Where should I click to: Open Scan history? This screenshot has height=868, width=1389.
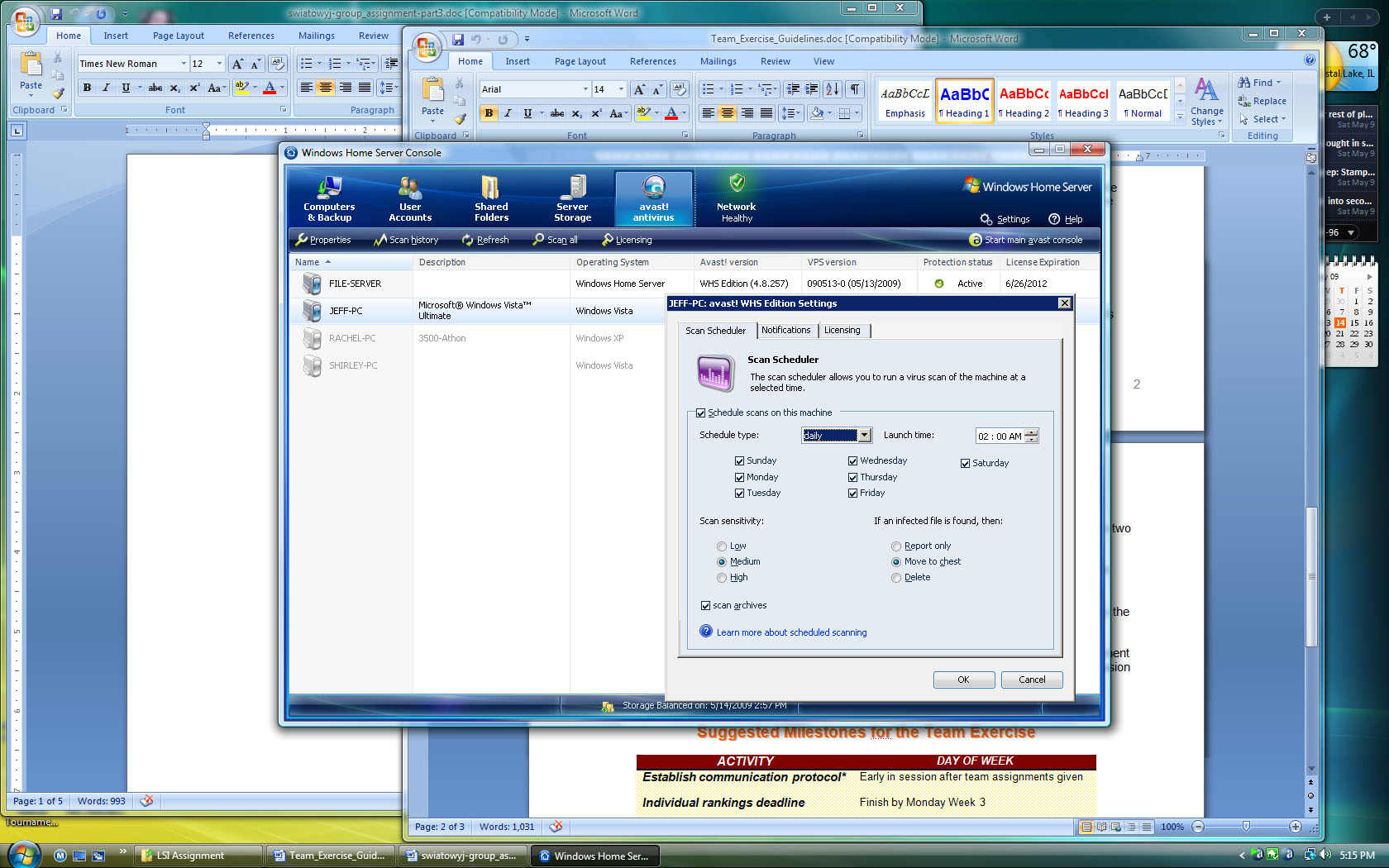click(406, 240)
